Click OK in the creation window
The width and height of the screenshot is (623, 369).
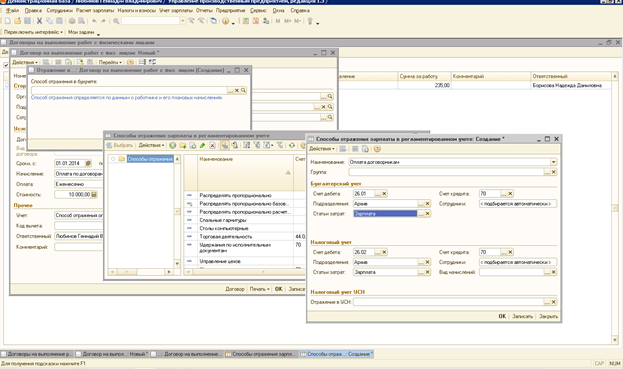502,317
